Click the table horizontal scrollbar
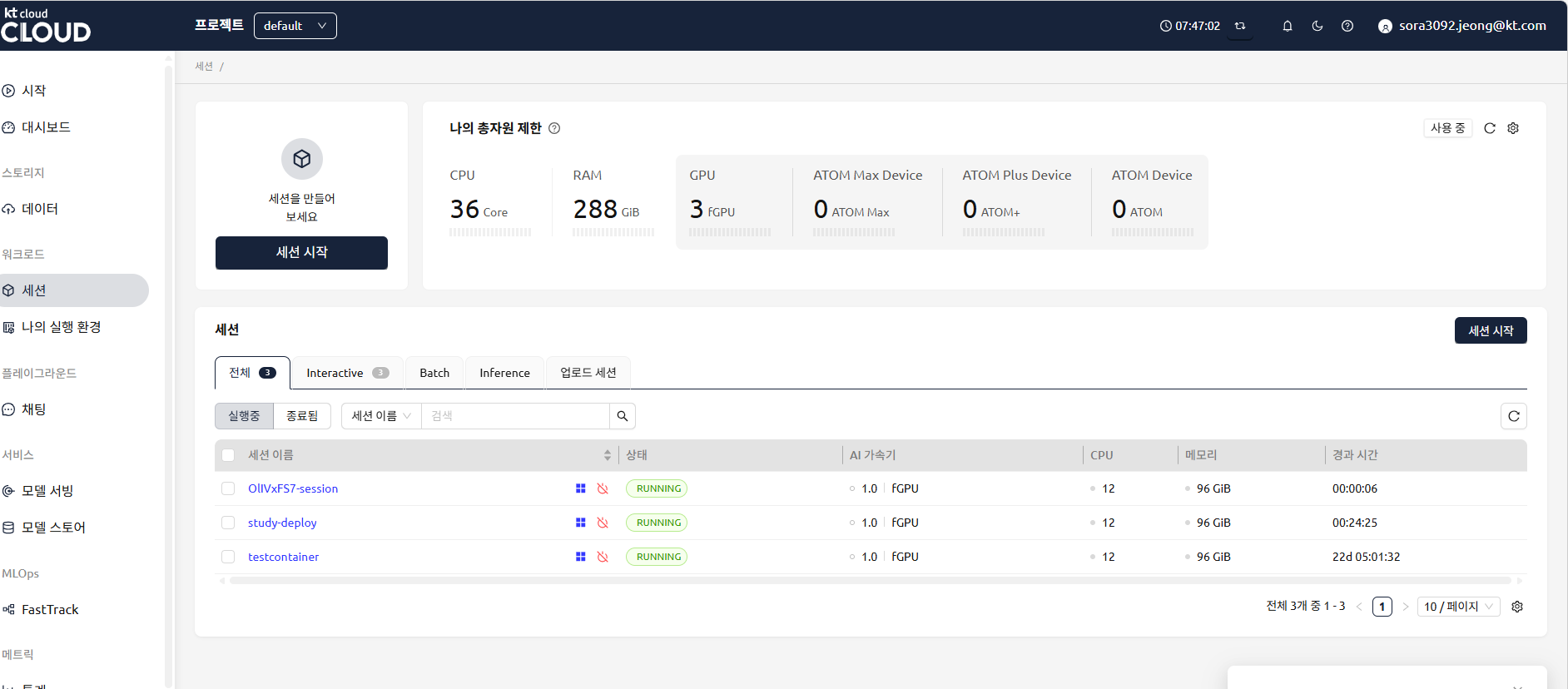The image size is (1568, 689). point(870,581)
